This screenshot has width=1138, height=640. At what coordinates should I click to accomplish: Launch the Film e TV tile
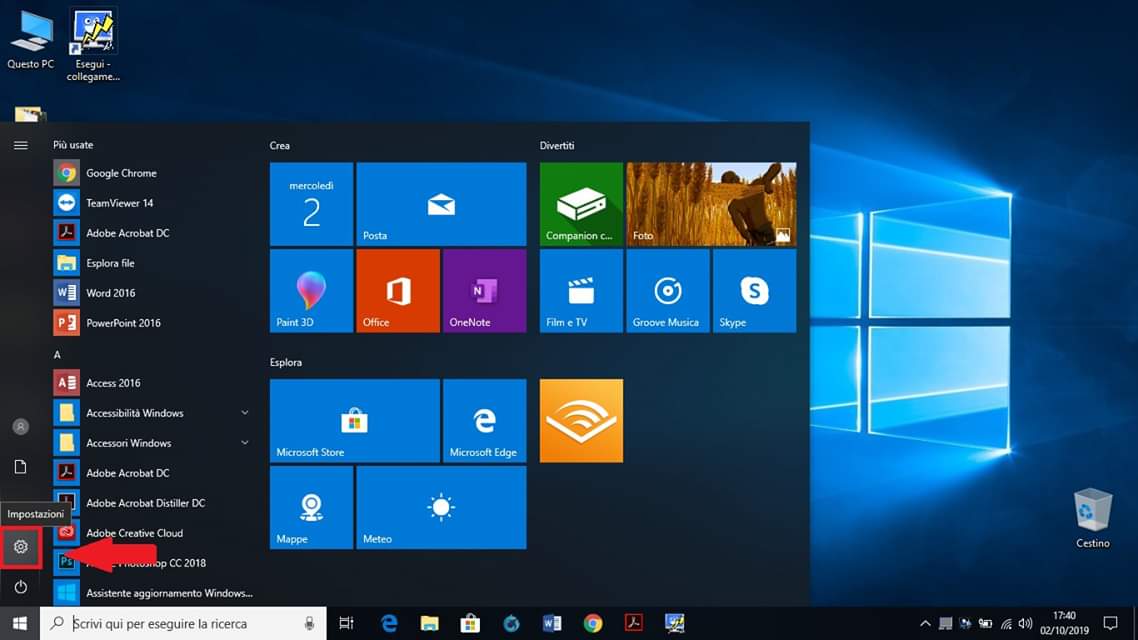pyautogui.click(x=581, y=291)
